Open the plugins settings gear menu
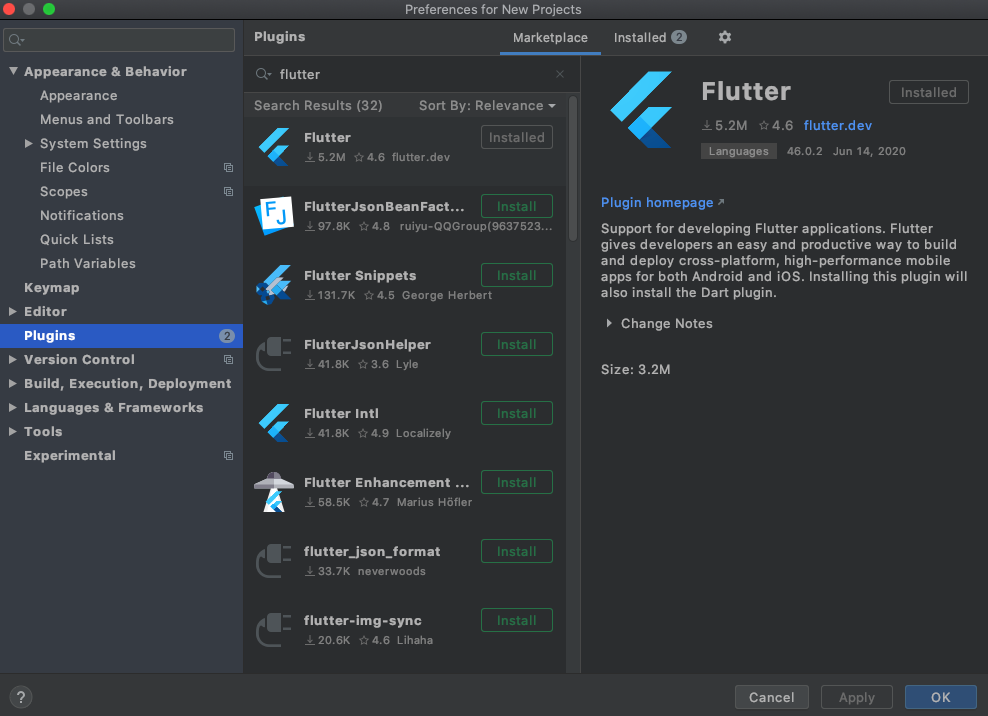 [725, 37]
